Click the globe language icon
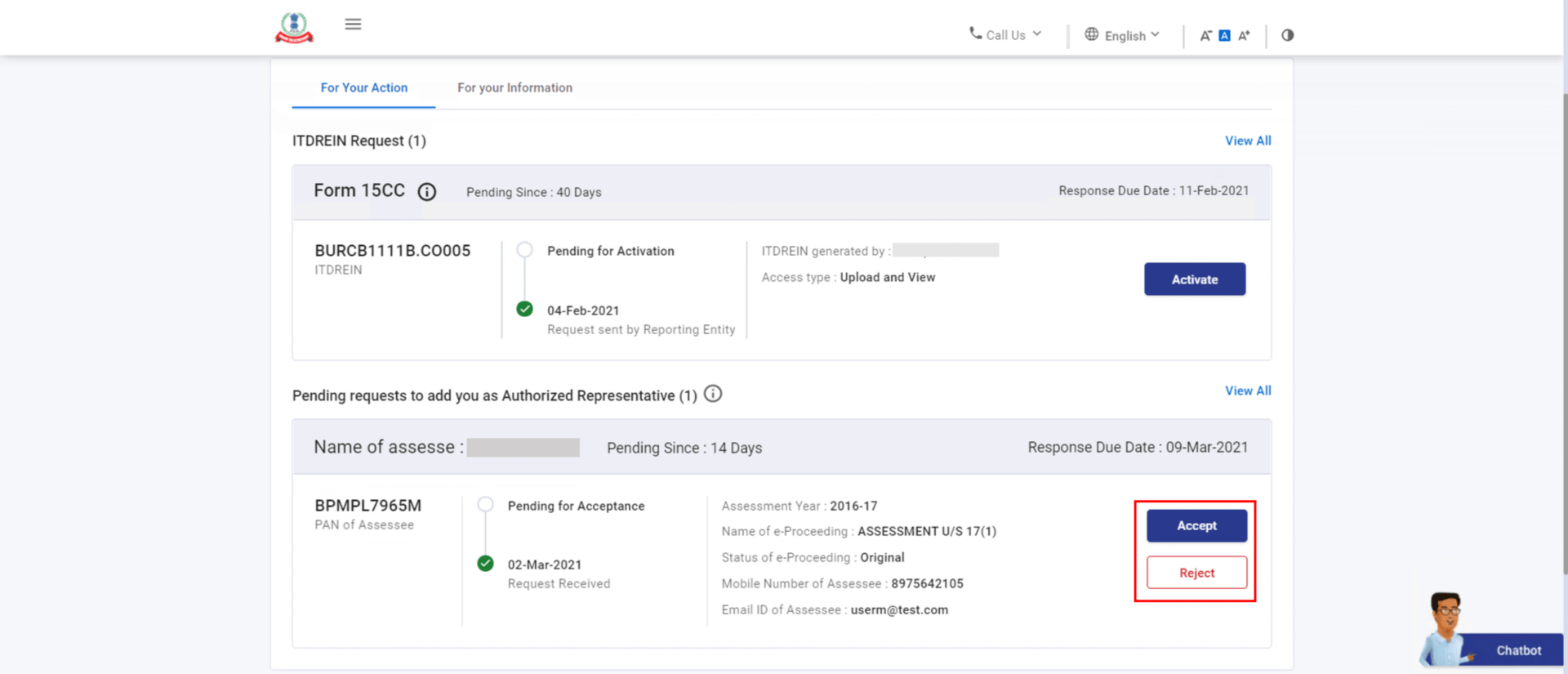Viewport: 1568px width, 674px height. (x=1091, y=34)
